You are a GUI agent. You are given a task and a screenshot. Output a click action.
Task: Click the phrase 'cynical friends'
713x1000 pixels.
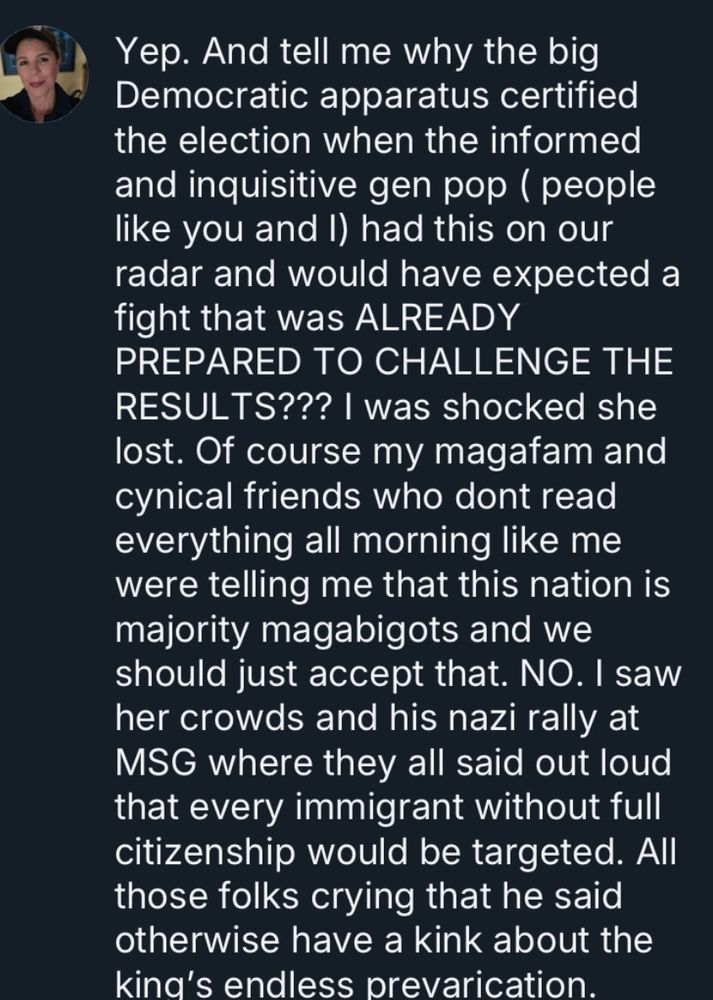pos(238,497)
